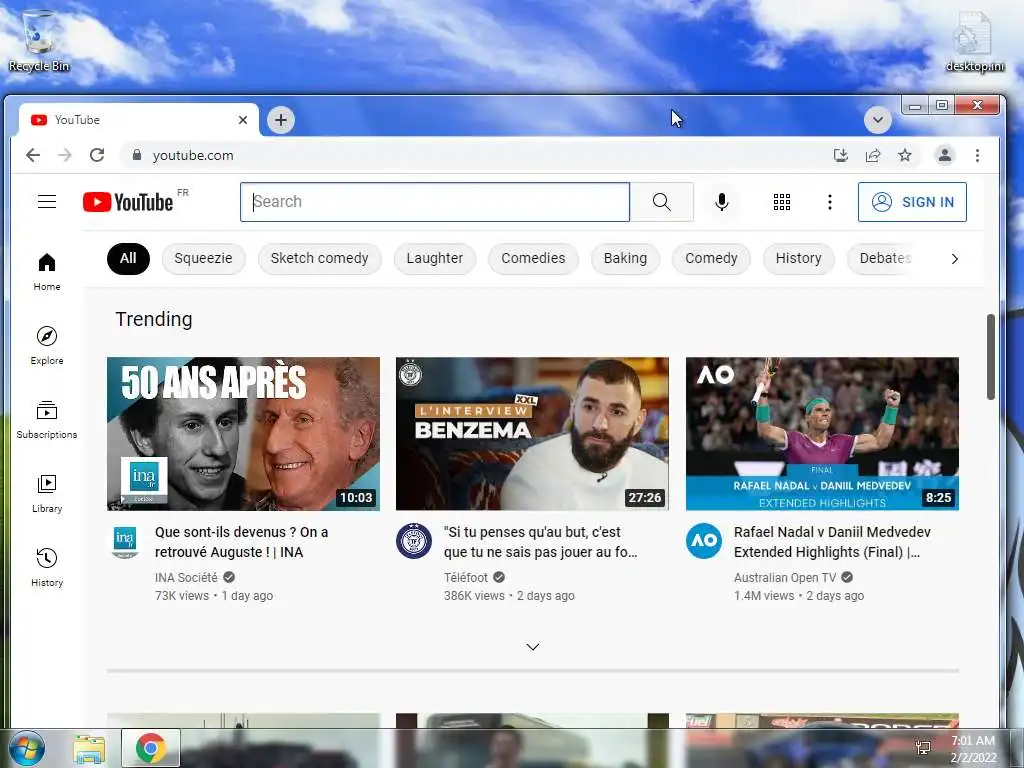Click the magnifier search button
This screenshot has height=768, width=1024.
(x=662, y=202)
